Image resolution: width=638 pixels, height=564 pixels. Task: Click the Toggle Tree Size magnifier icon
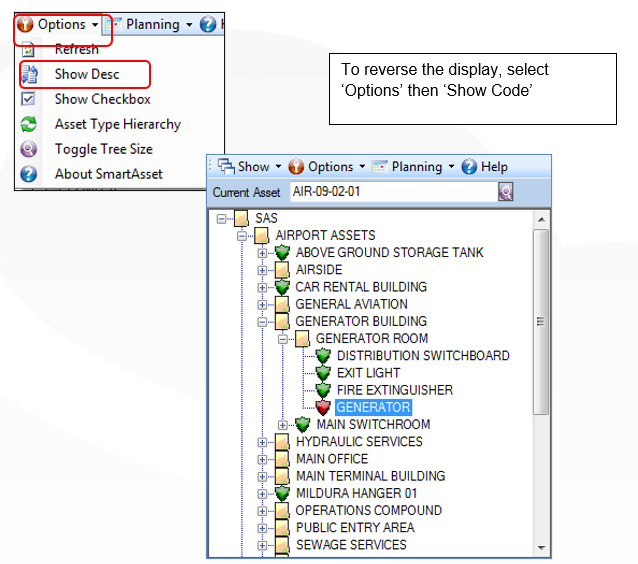(x=28, y=149)
